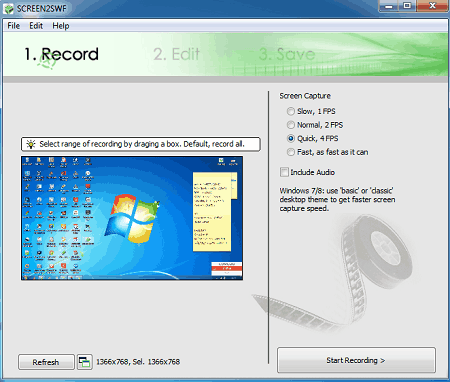Click the Refresh button
This screenshot has height=382, width=450.
click(46, 362)
